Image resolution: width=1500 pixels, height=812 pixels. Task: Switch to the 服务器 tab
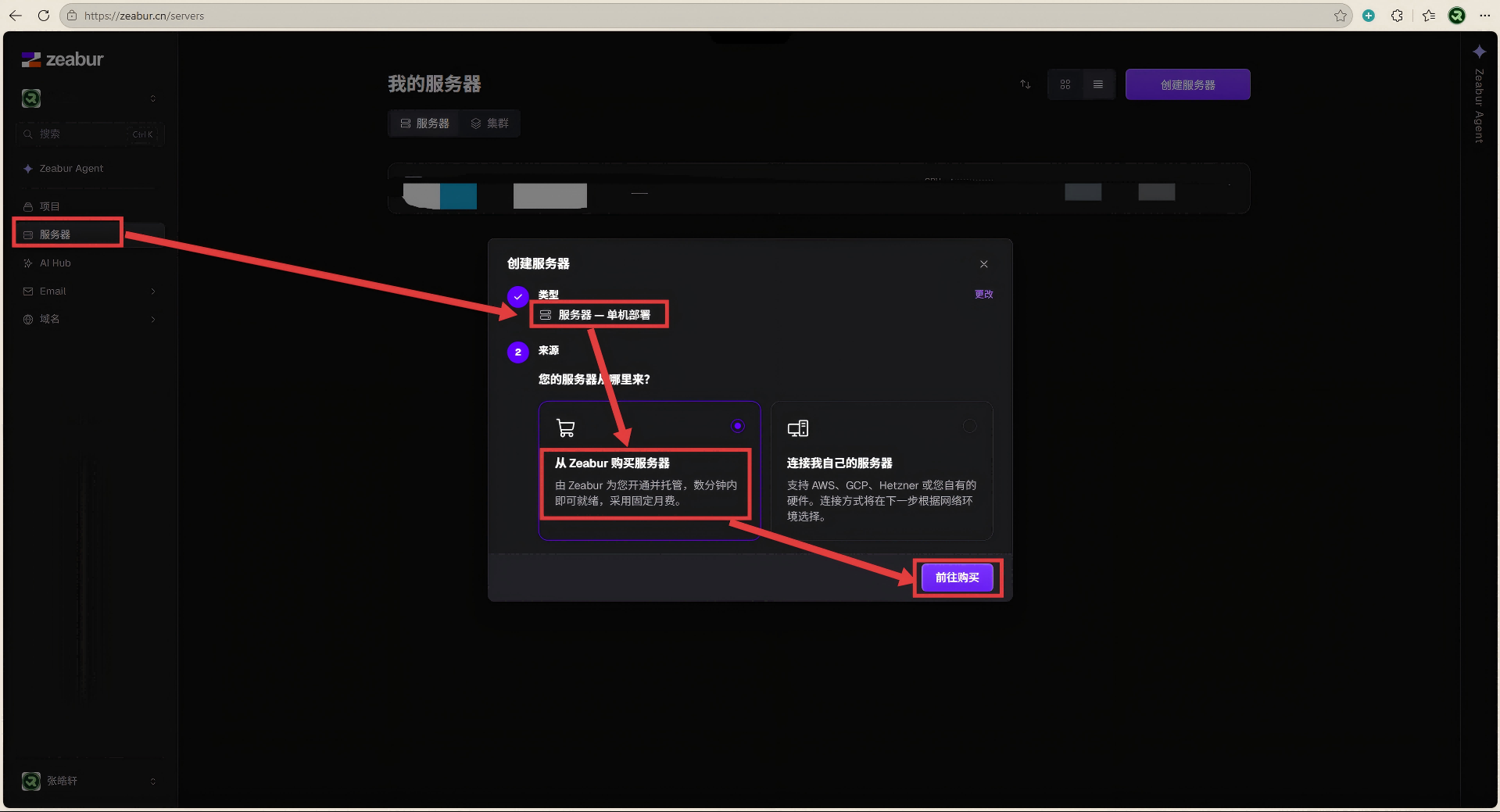(x=425, y=123)
